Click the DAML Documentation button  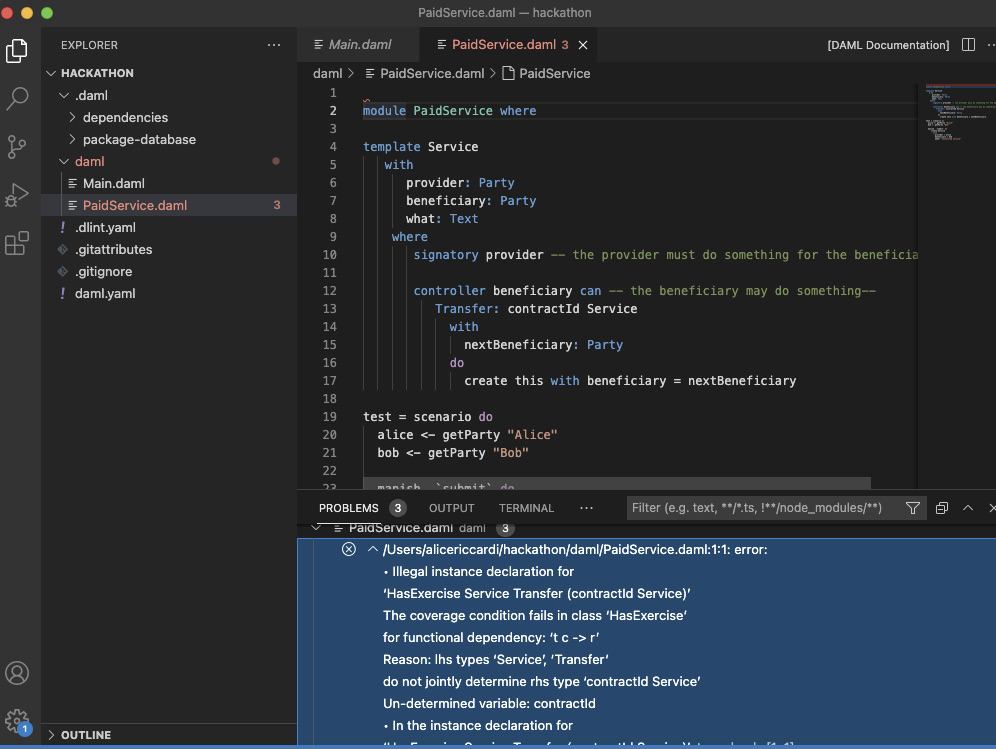pos(887,45)
